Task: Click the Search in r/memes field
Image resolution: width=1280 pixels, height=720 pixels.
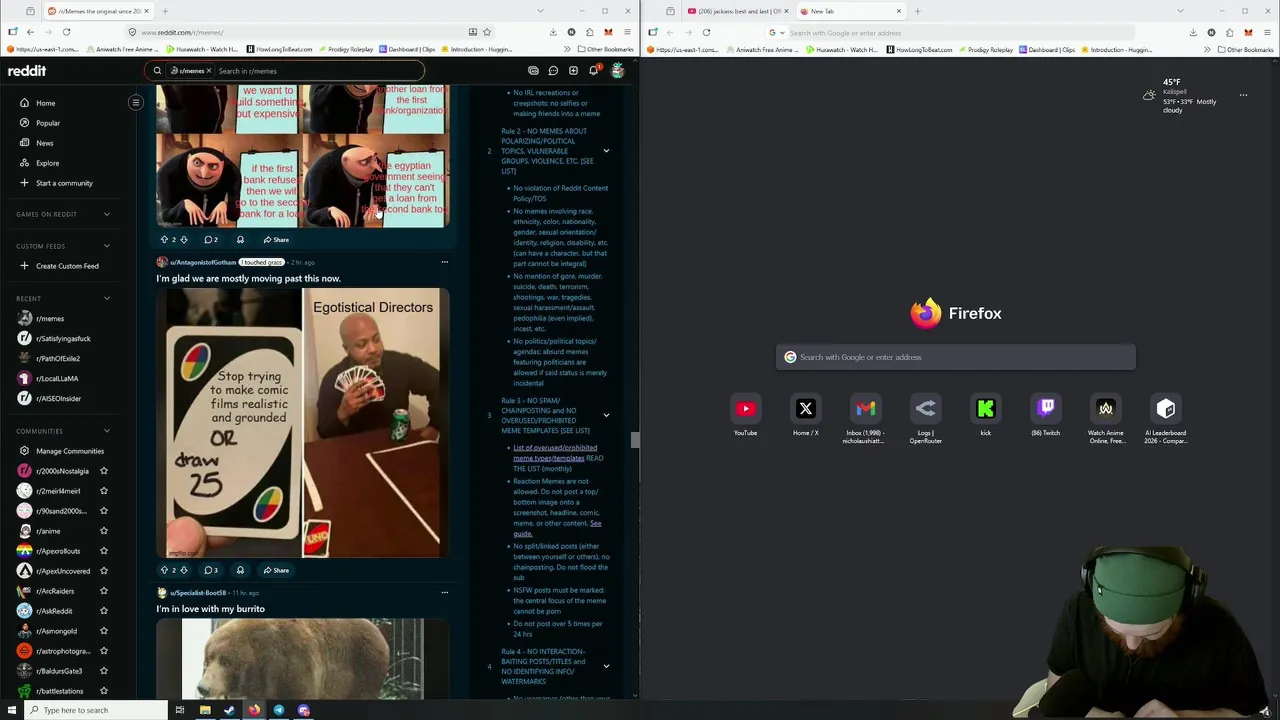Action: tap(318, 71)
